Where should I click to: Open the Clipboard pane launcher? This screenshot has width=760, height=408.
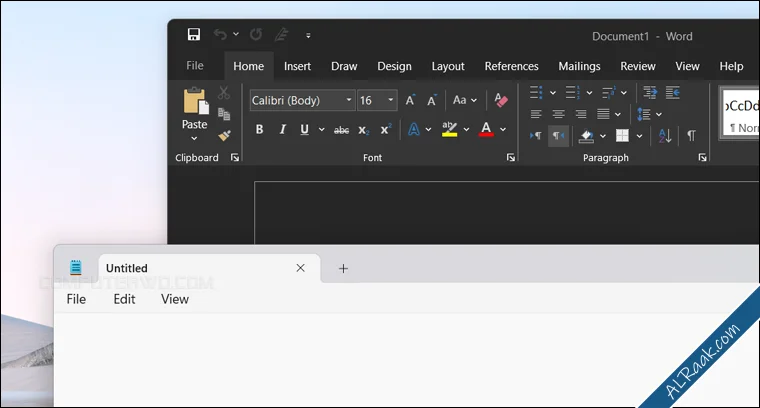pyautogui.click(x=235, y=157)
